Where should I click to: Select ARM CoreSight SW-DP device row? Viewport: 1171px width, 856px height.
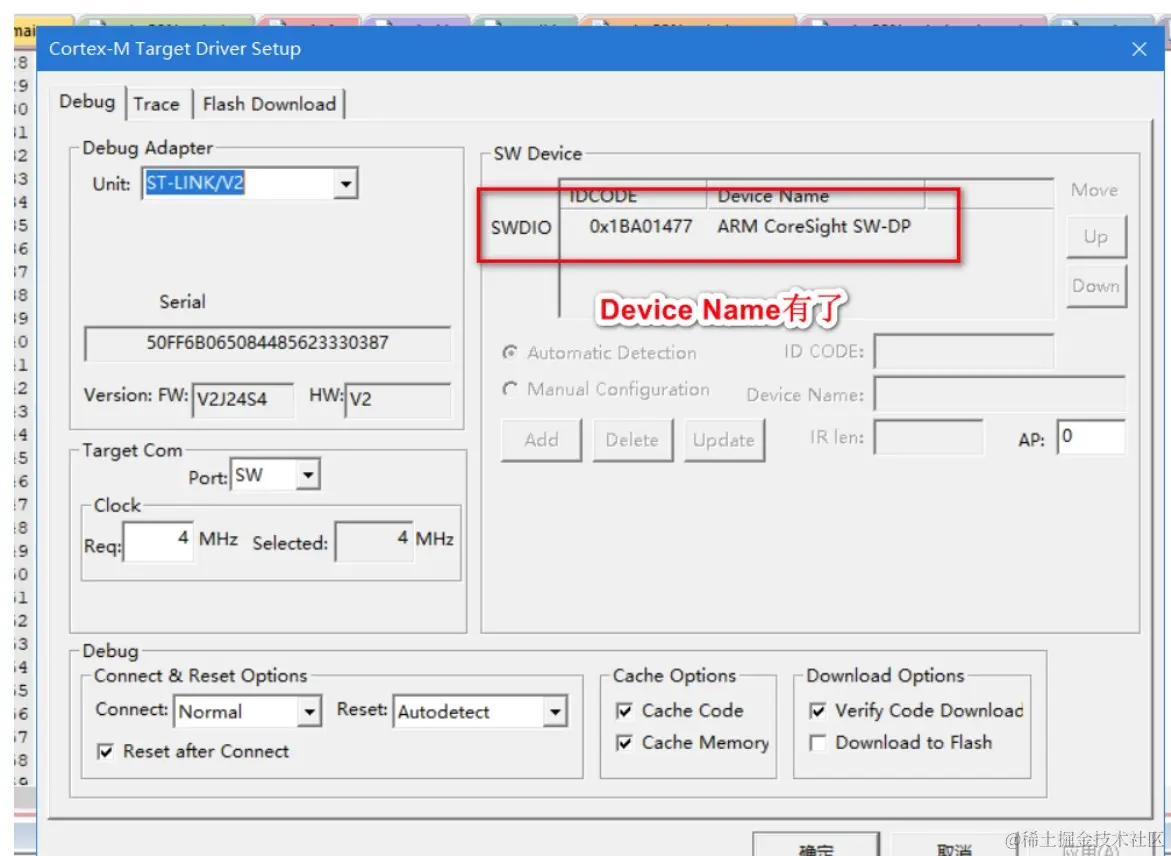[814, 226]
